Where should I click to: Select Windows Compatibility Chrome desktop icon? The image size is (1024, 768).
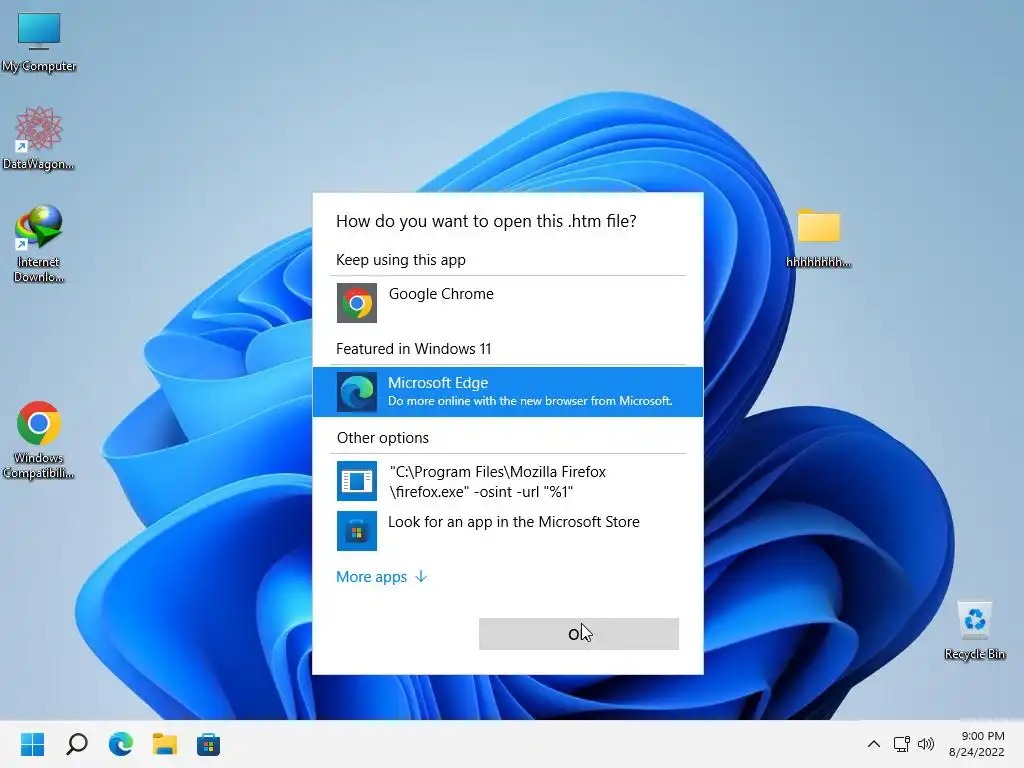[x=39, y=440]
